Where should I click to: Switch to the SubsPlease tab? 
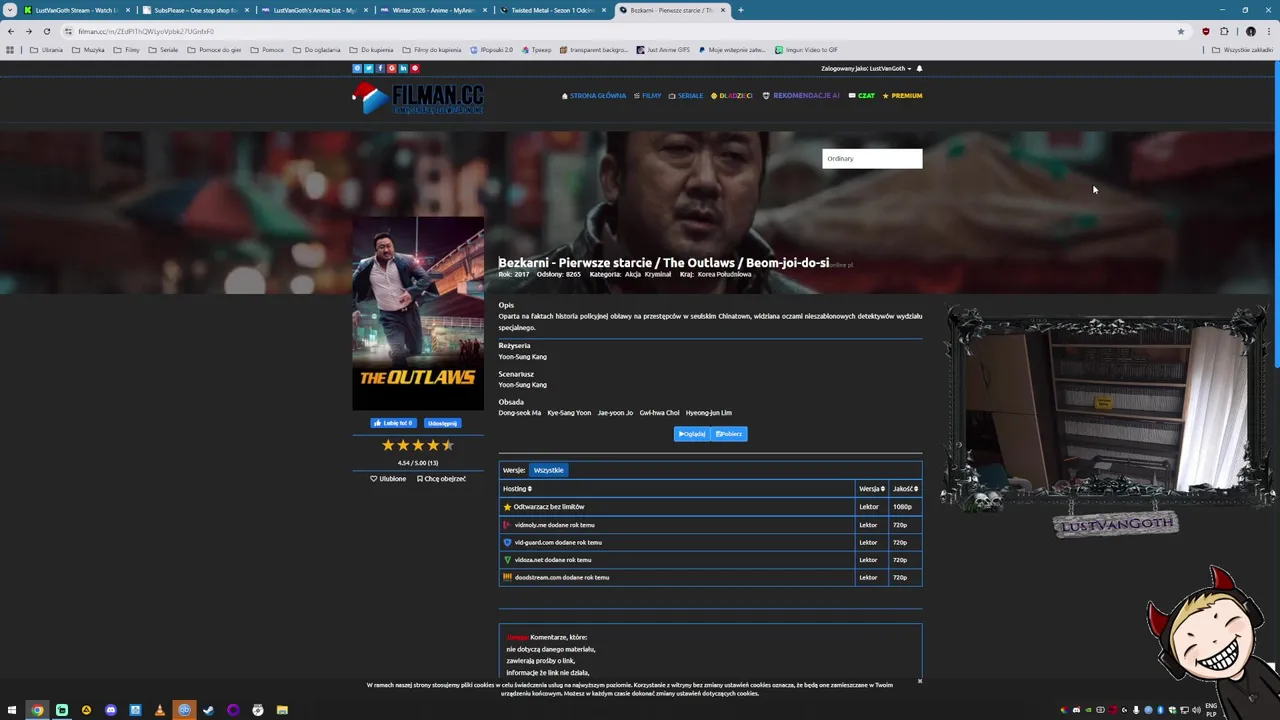pyautogui.click(x=195, y=10)
